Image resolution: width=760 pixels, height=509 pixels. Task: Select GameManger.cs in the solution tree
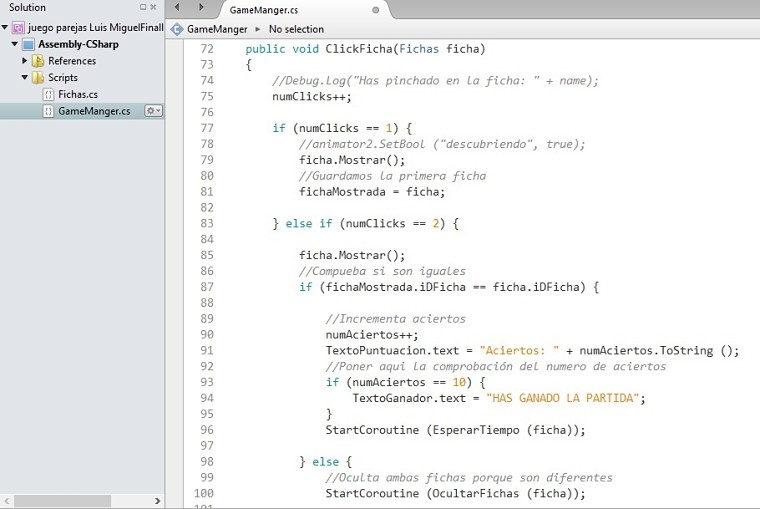pos(94,111)
